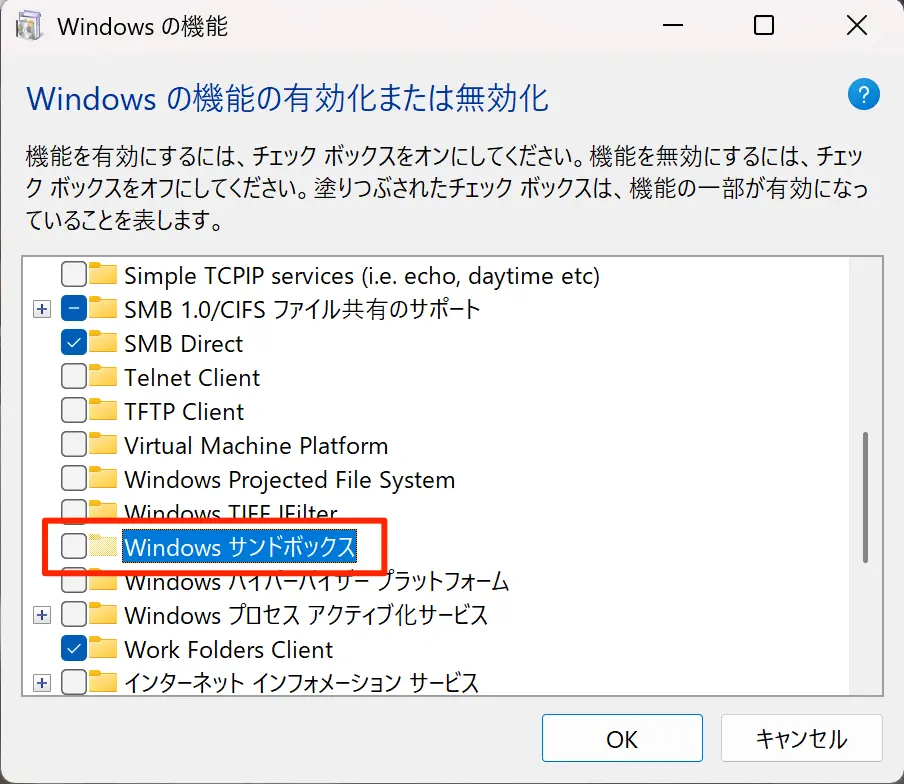Click folder icon beside SMB Direct
This screenshot has height=784, width=904.
click(x=103, y=343)
